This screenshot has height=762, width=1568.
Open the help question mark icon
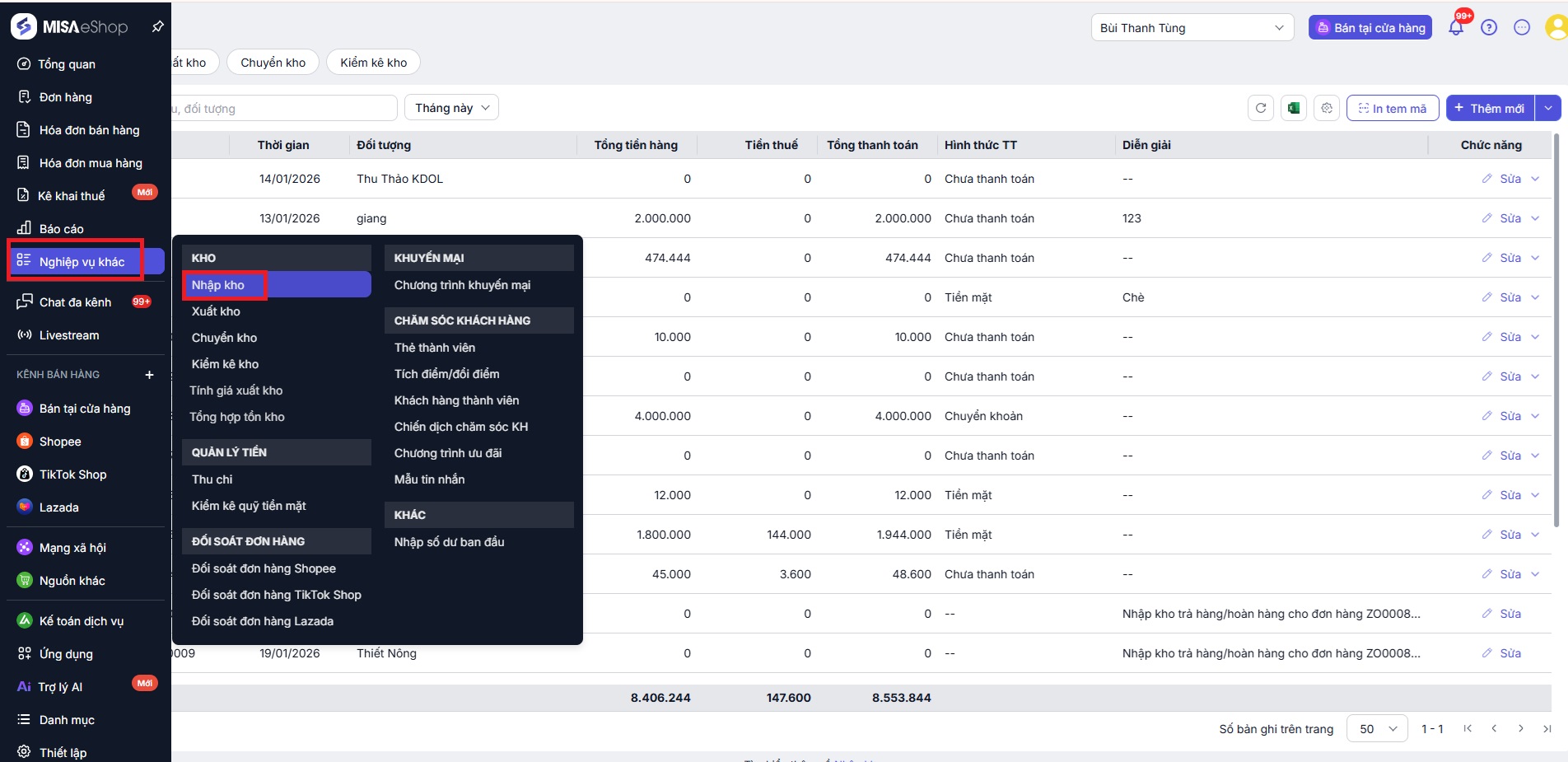pyautogui.click(x=1489, y=28)
